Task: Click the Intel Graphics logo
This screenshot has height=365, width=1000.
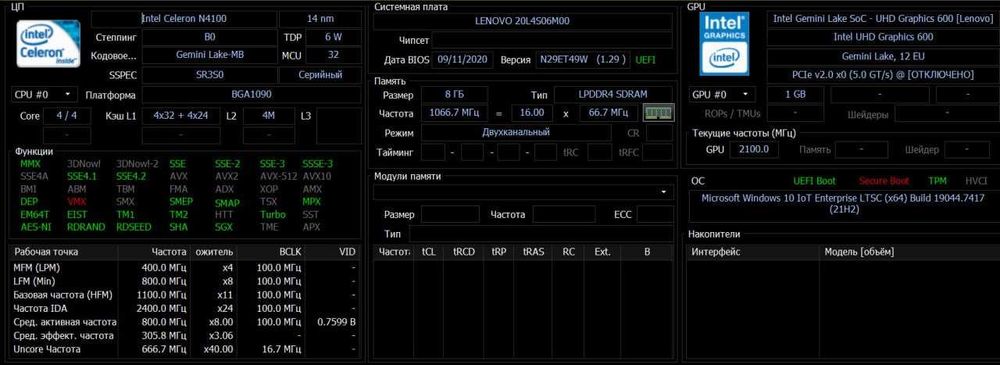Action: tap(724, 43)
